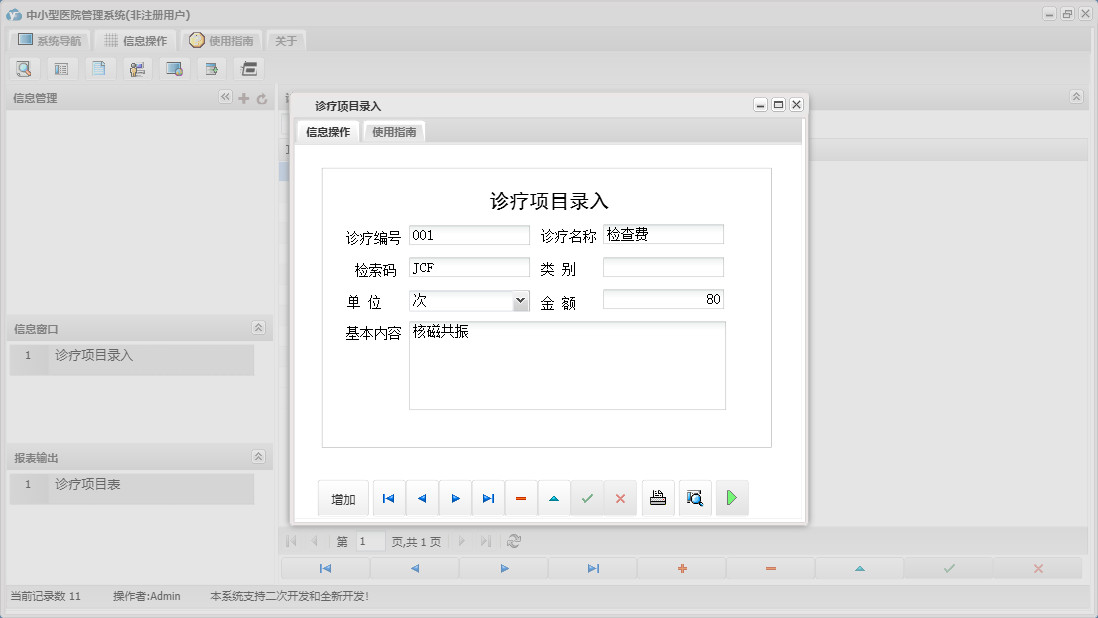Click the add-form toolbar icon
1098x618 pixels.
pos(211,69)
